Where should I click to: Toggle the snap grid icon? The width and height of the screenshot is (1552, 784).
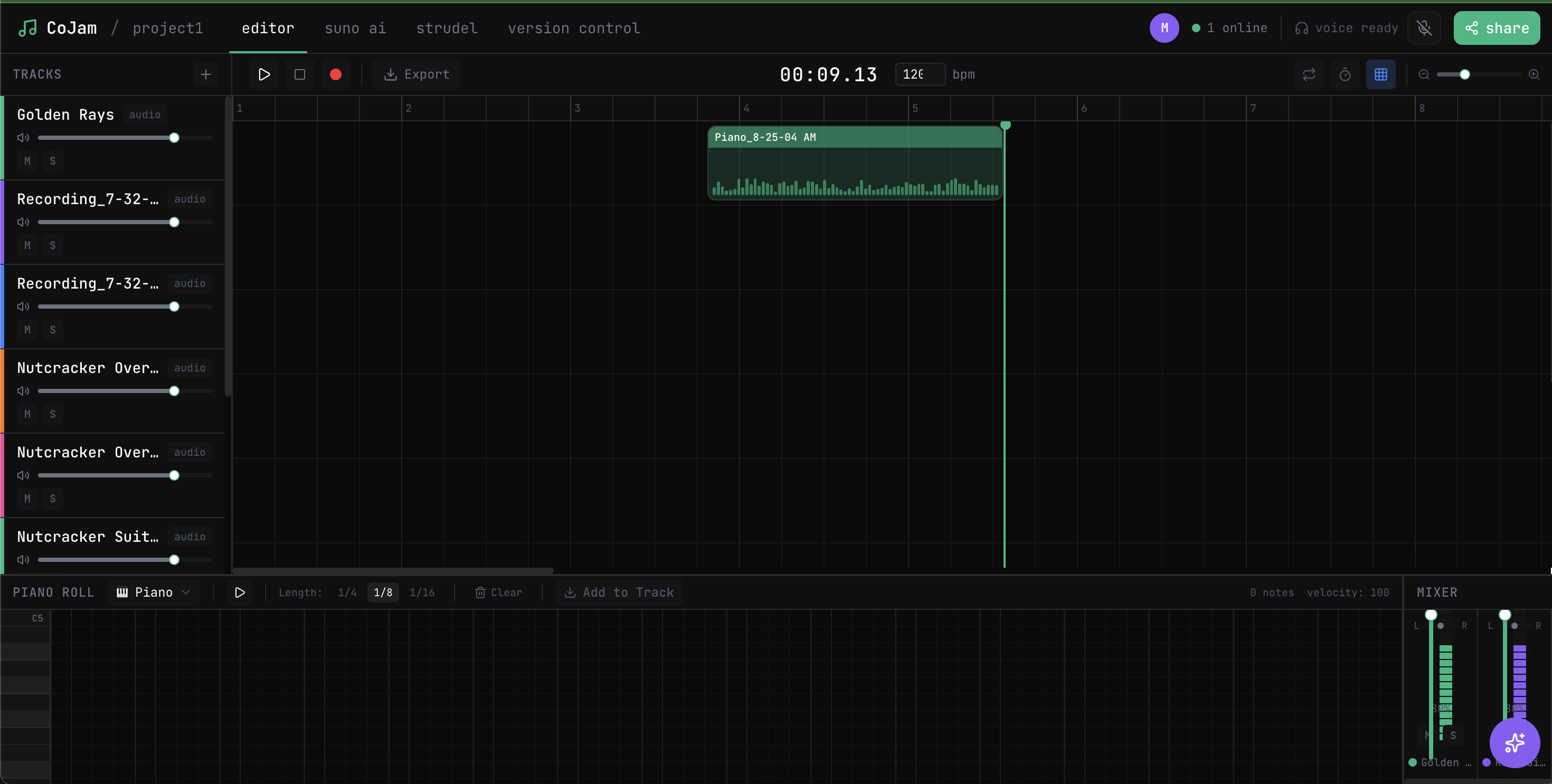[x=1380, y=74]
